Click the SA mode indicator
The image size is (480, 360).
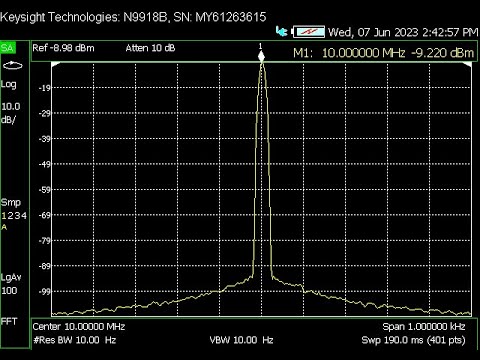[x=8, y=48]
